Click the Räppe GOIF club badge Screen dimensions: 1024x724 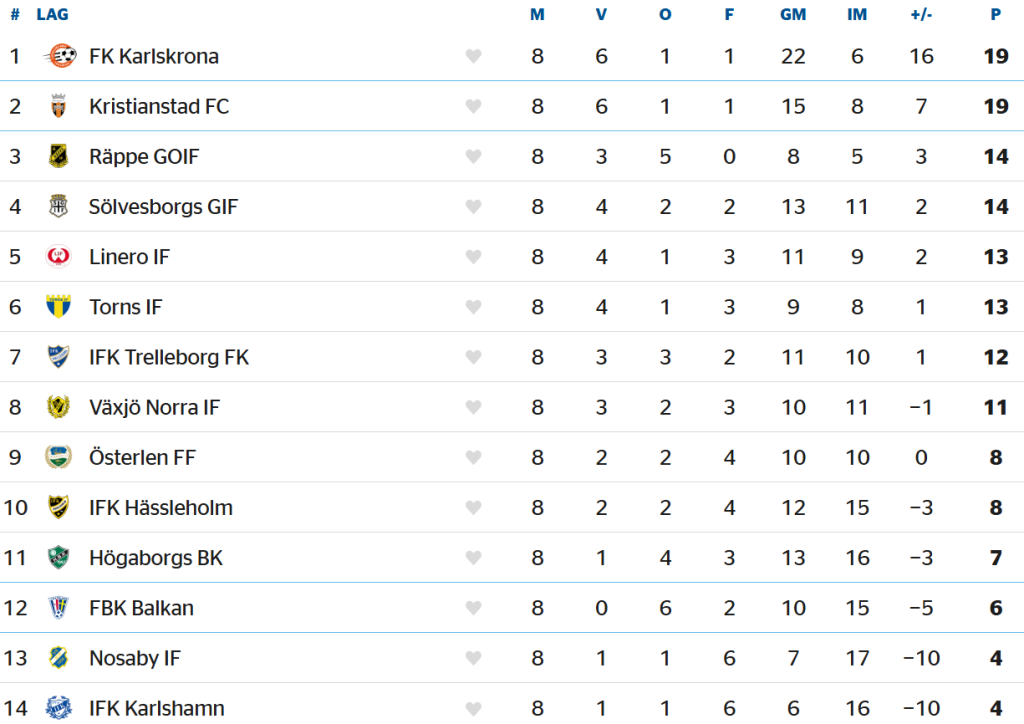(59, 156)
